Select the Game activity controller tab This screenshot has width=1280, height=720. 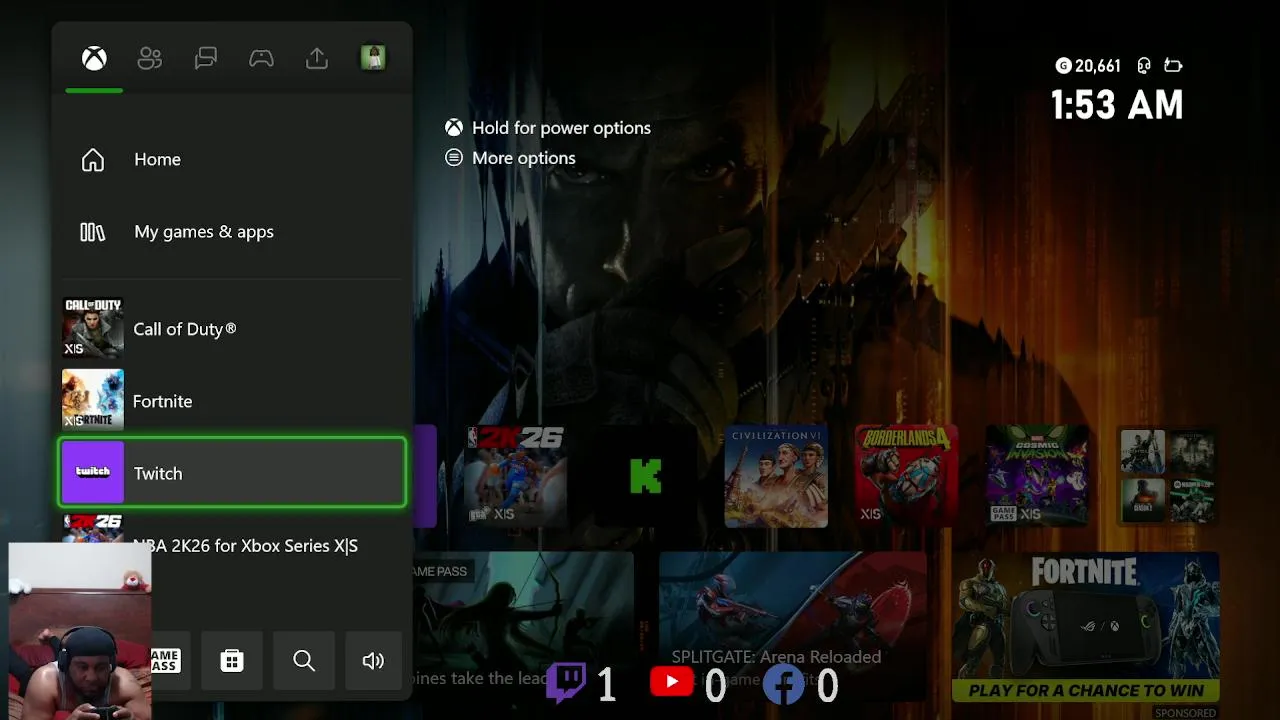(x=261, y=59)
